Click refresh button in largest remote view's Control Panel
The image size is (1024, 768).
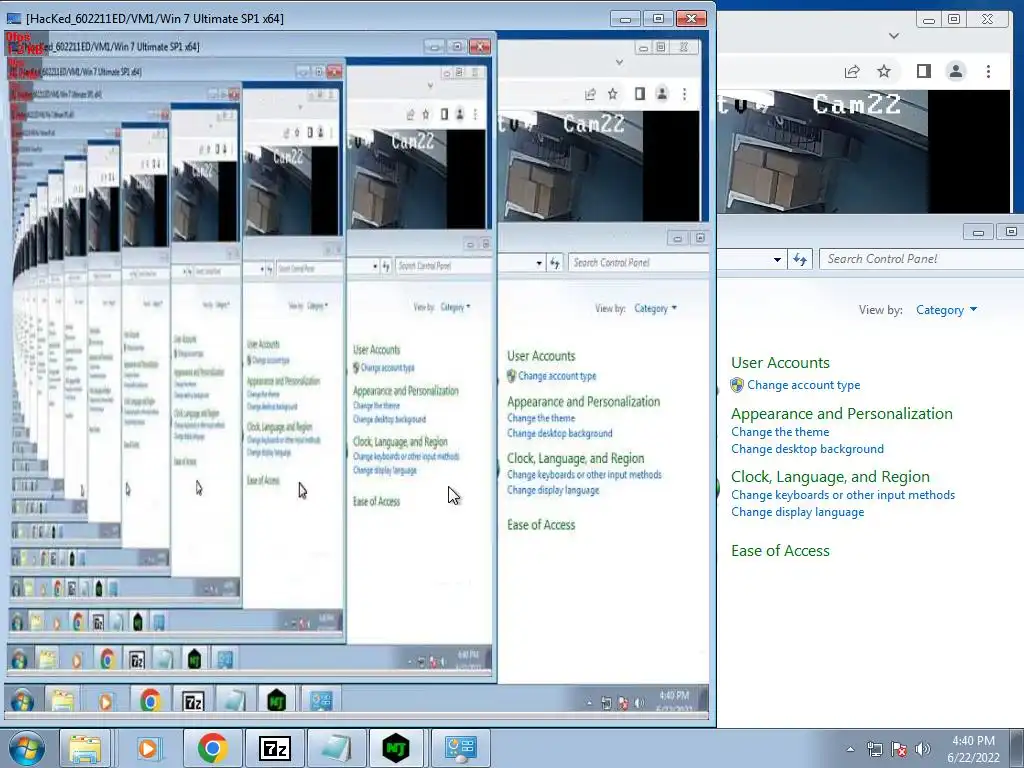(554, 263)
